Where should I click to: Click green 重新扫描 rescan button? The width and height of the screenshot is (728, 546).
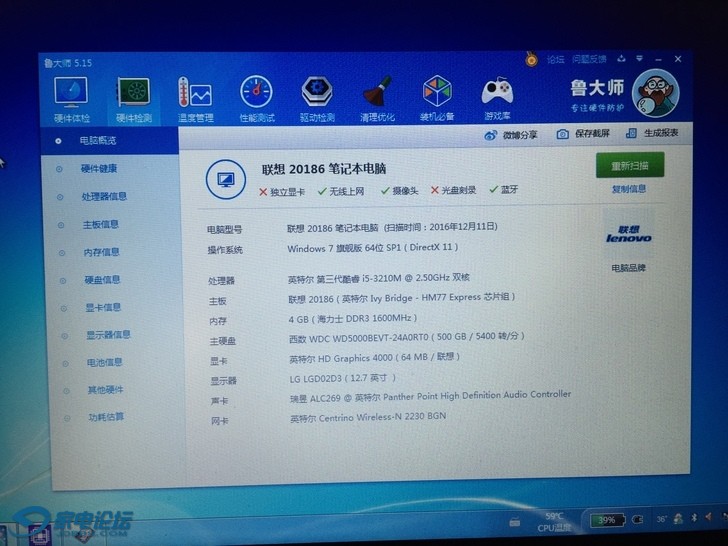click(x=630, y=165)
